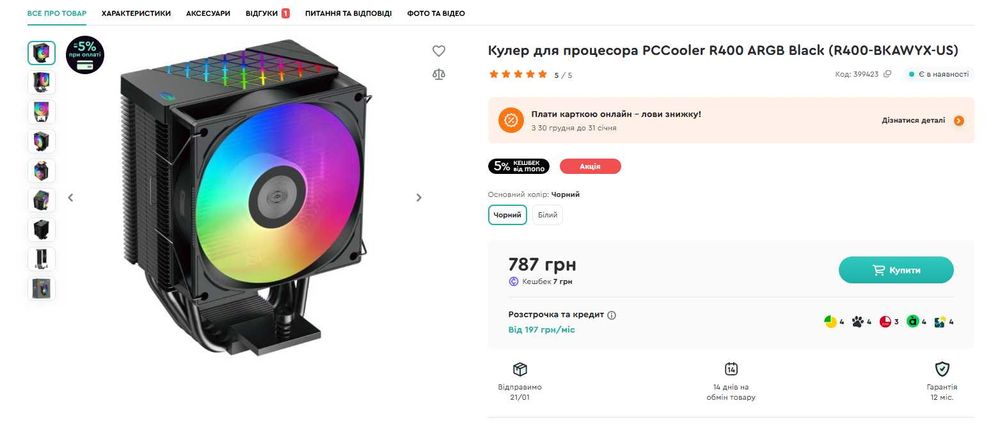The width and height of the screenshot is (1000, 424).
Task: Click the orange arrow beside Дізнатися деталі
Action: (x=959, y=120)
